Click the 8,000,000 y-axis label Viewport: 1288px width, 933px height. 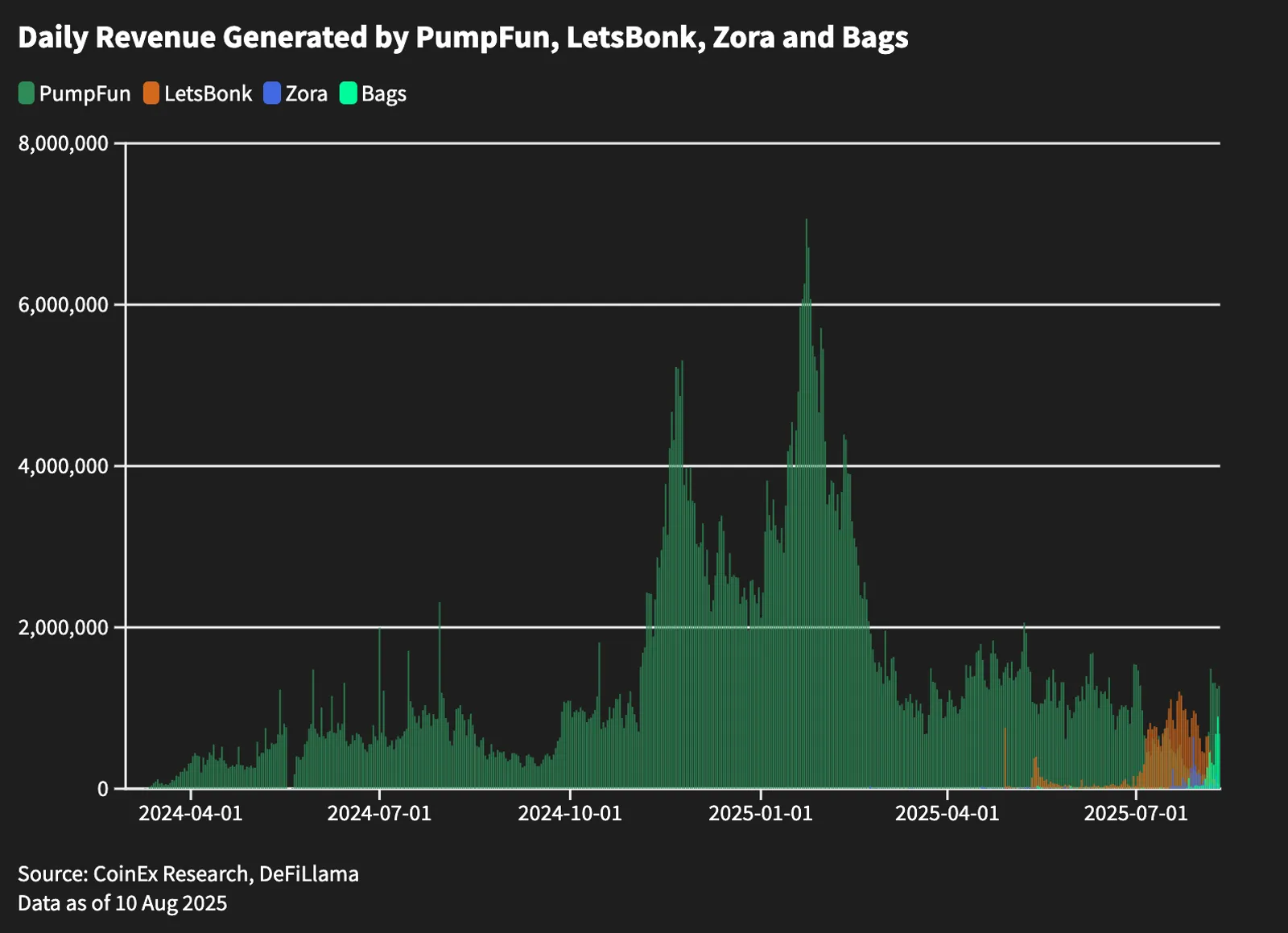coord(63,144)
